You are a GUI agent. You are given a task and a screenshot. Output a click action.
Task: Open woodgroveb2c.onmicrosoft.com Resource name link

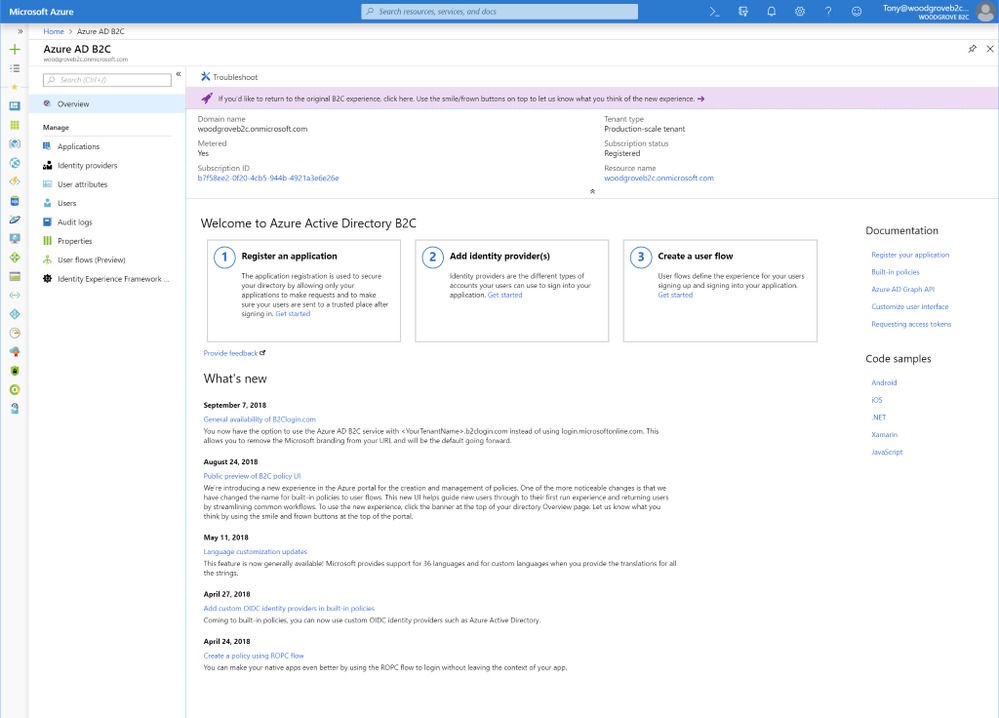pos(659,178)
